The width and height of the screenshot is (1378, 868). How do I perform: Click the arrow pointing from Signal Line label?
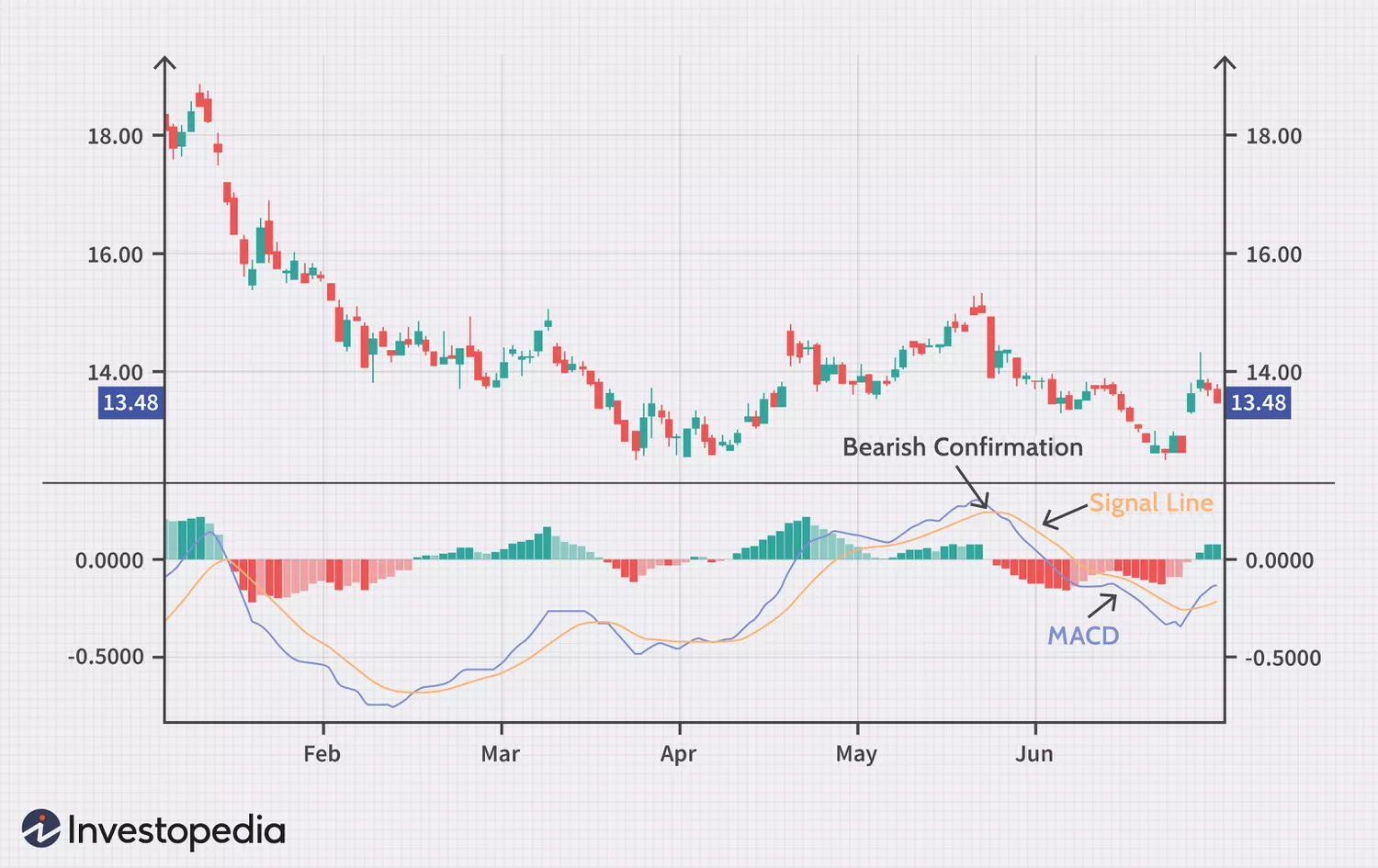pyautogui.click(x=1065, y=516)
